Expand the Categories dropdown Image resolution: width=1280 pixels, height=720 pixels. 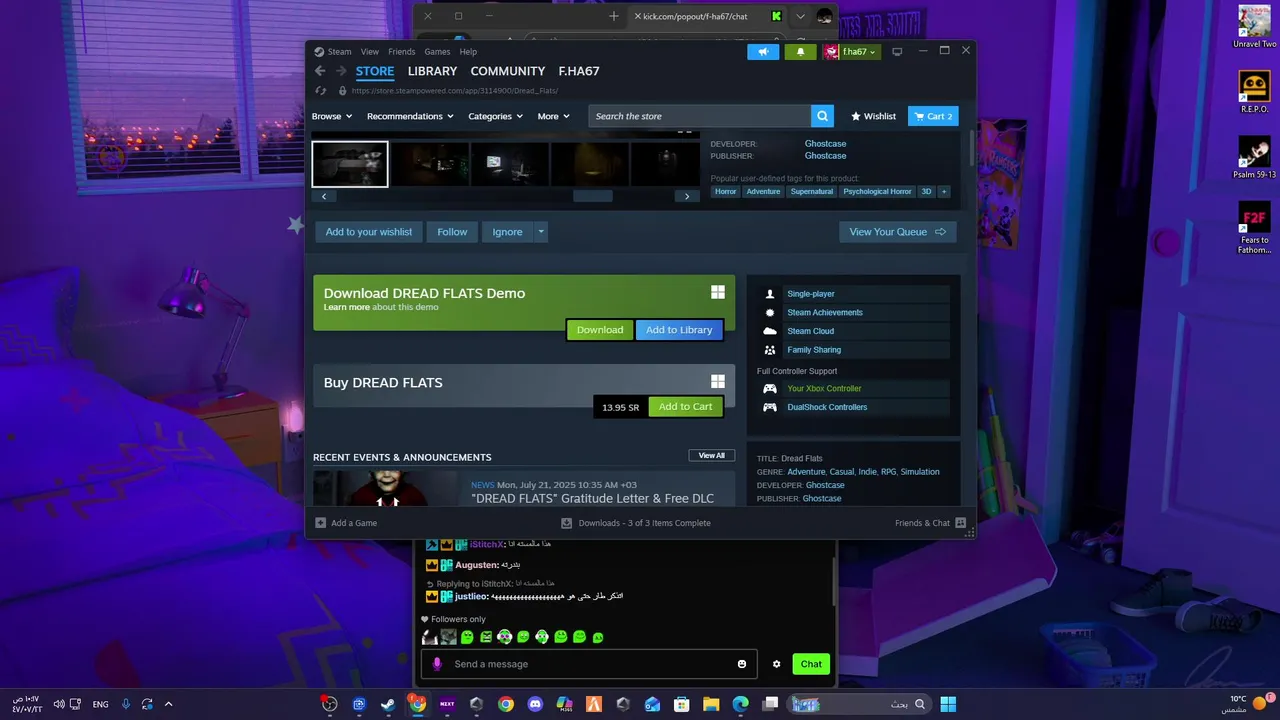(496, 116)
